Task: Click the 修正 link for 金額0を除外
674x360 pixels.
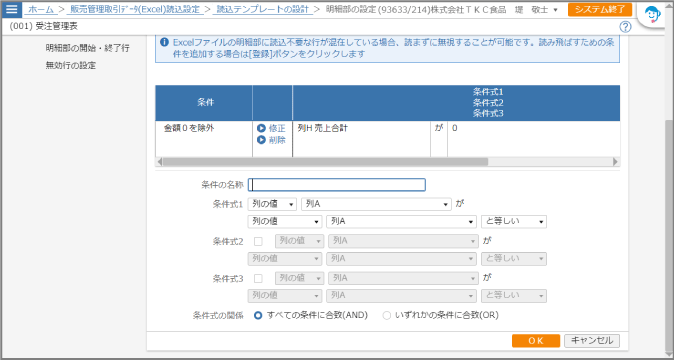Action: click(x=277, y=128)
